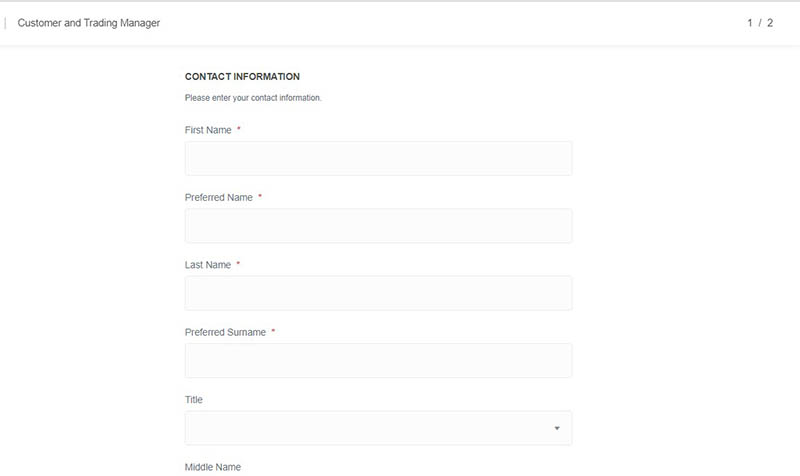Open the Title dropdown
The width and height of the screenshot is (800, 476).
(378, 428)
